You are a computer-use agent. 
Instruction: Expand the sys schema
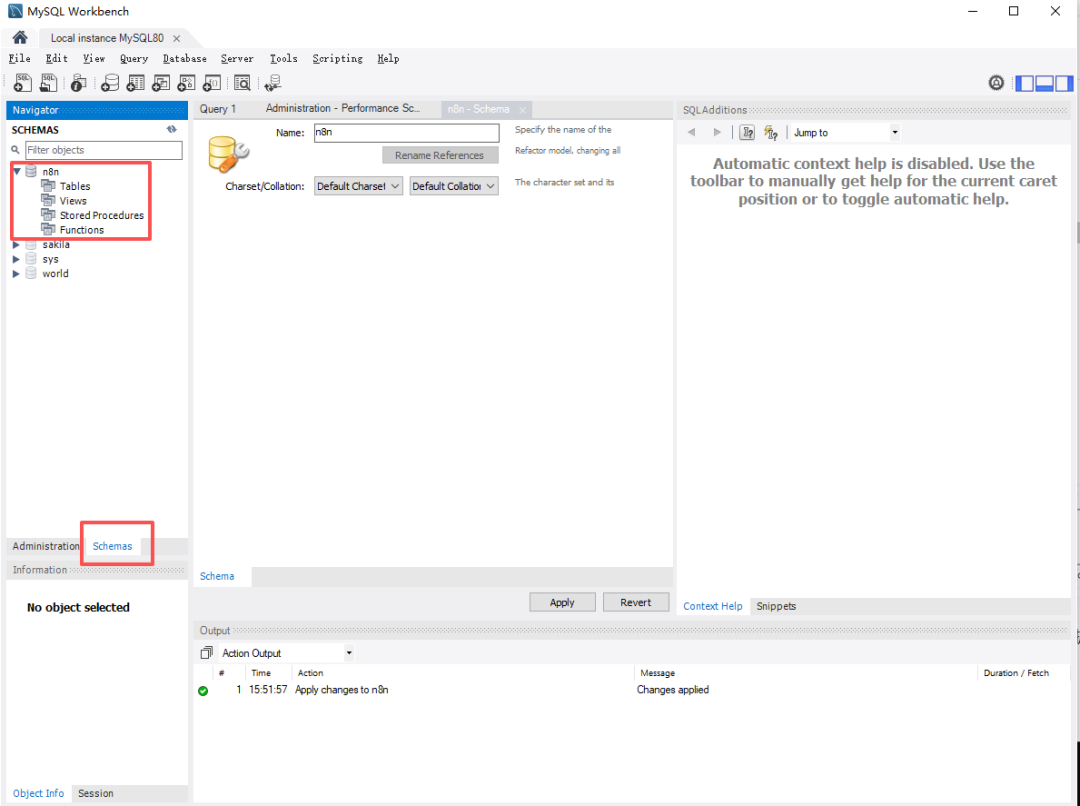(16, 259)
